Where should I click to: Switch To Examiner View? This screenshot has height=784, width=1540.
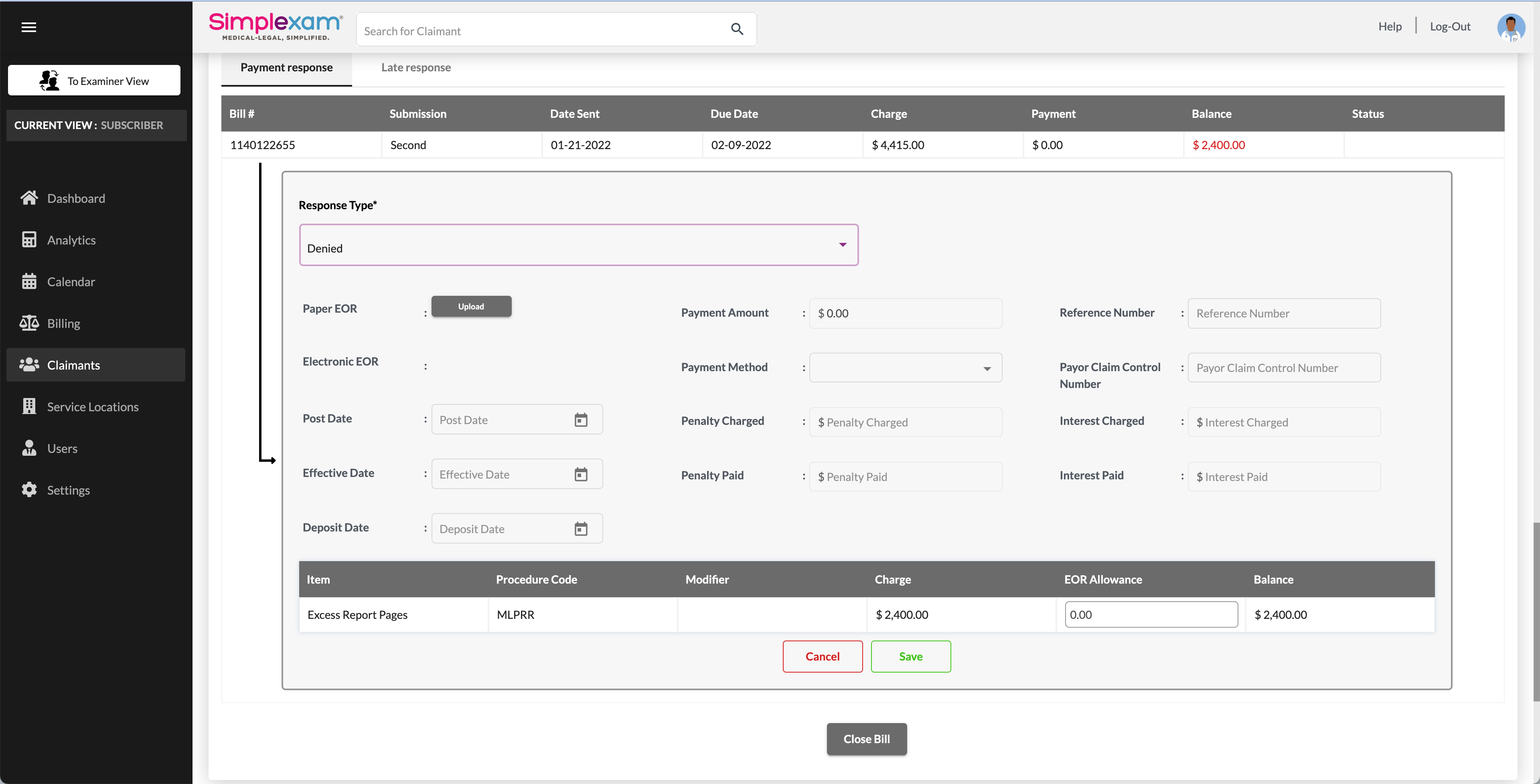tap(94, 81)
